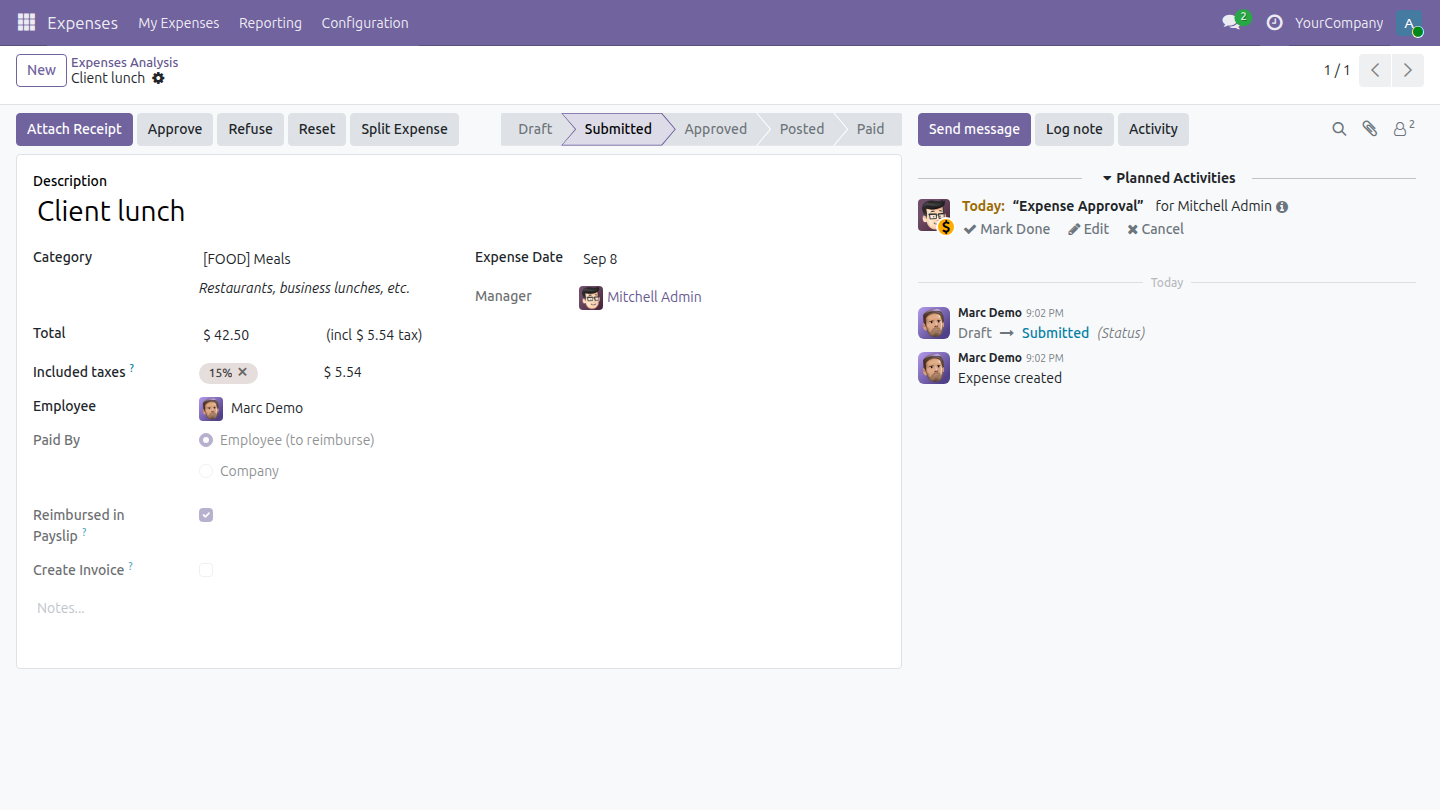1440x810 pixels.
Task: Go to next record arrow
Action: 1408,70
